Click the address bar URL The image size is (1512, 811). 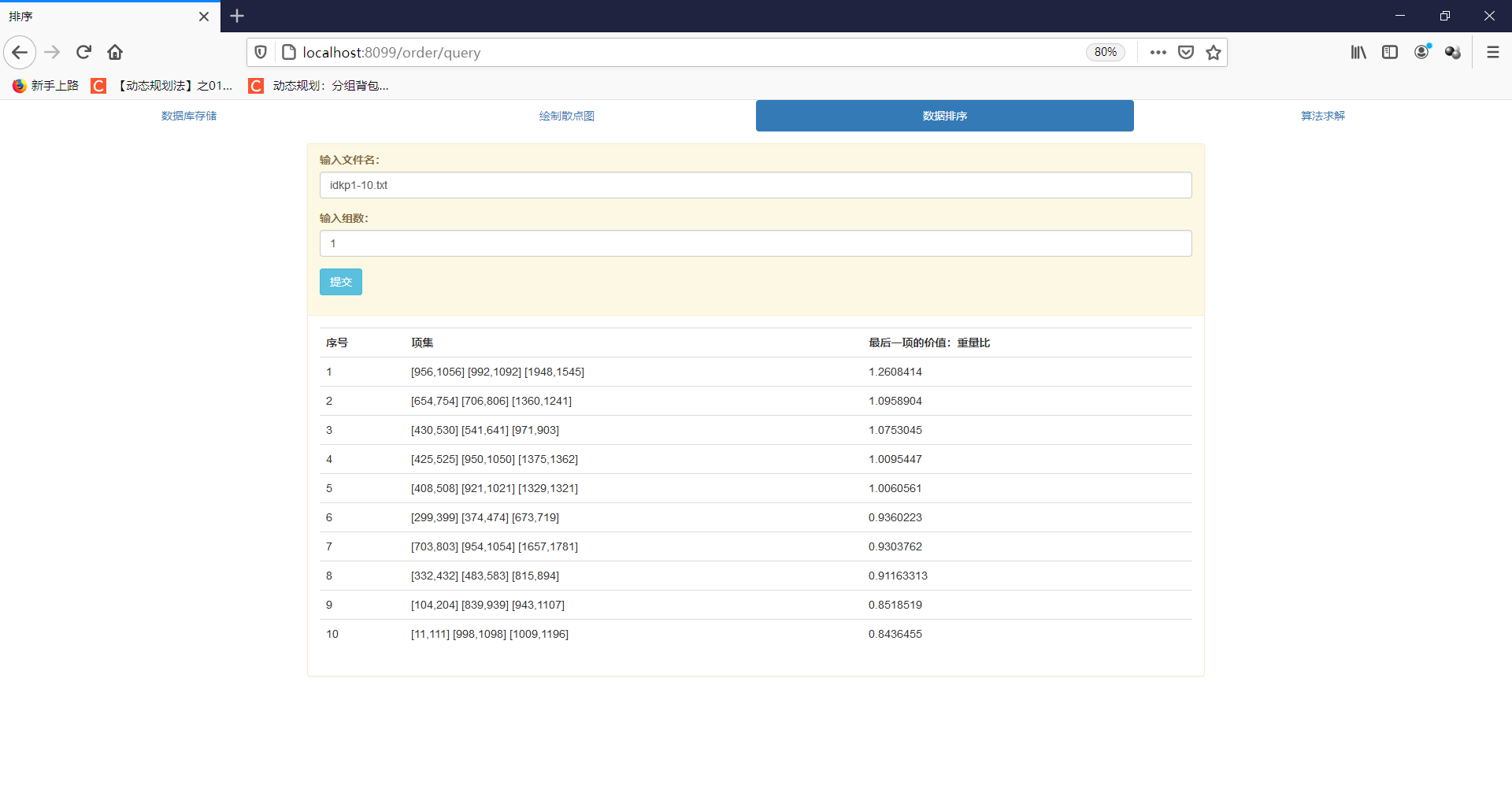click(x=391, y=53)
